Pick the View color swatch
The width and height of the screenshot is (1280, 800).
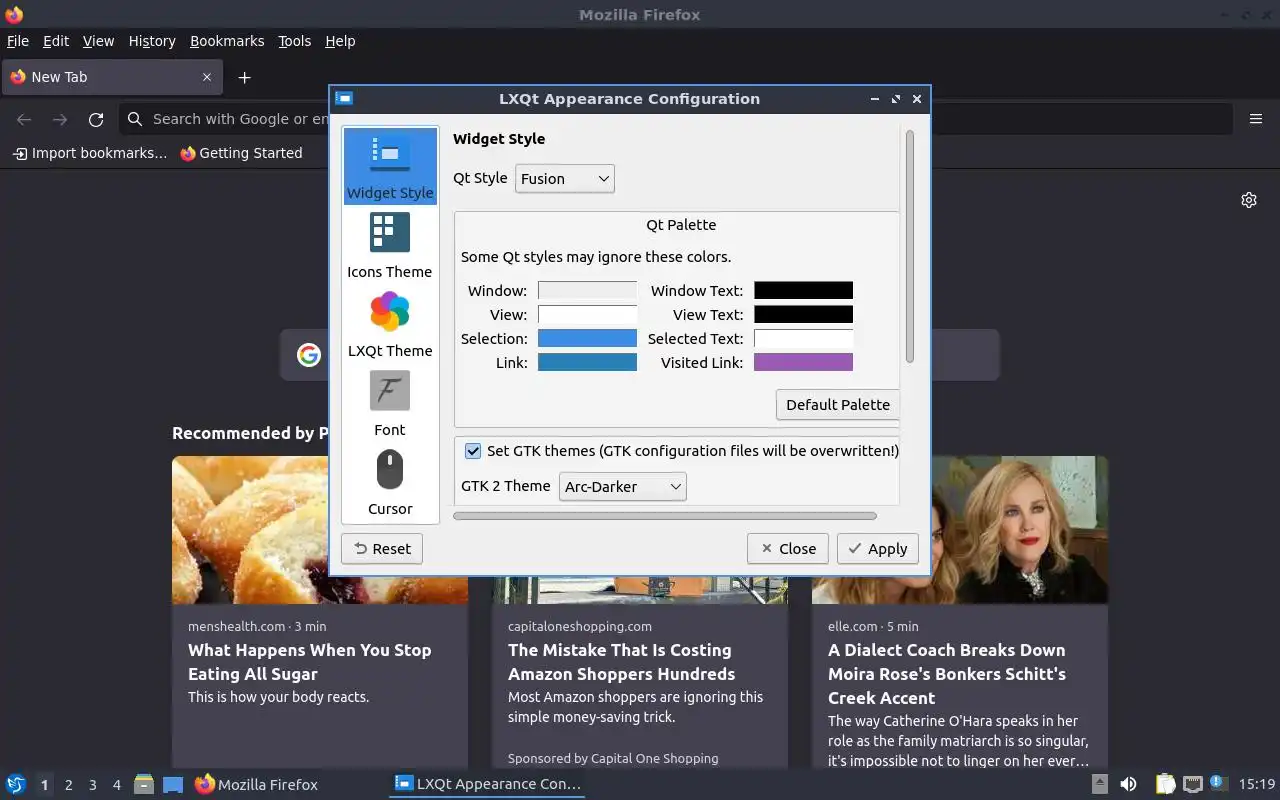(x=587, y=315)
